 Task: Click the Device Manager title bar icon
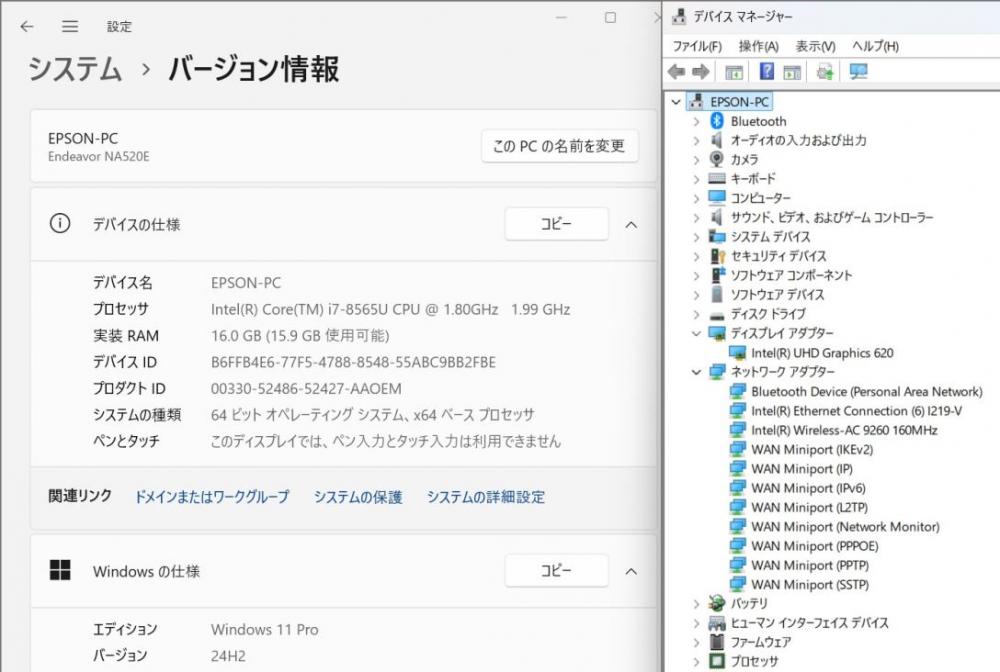(x=679, y=17)
